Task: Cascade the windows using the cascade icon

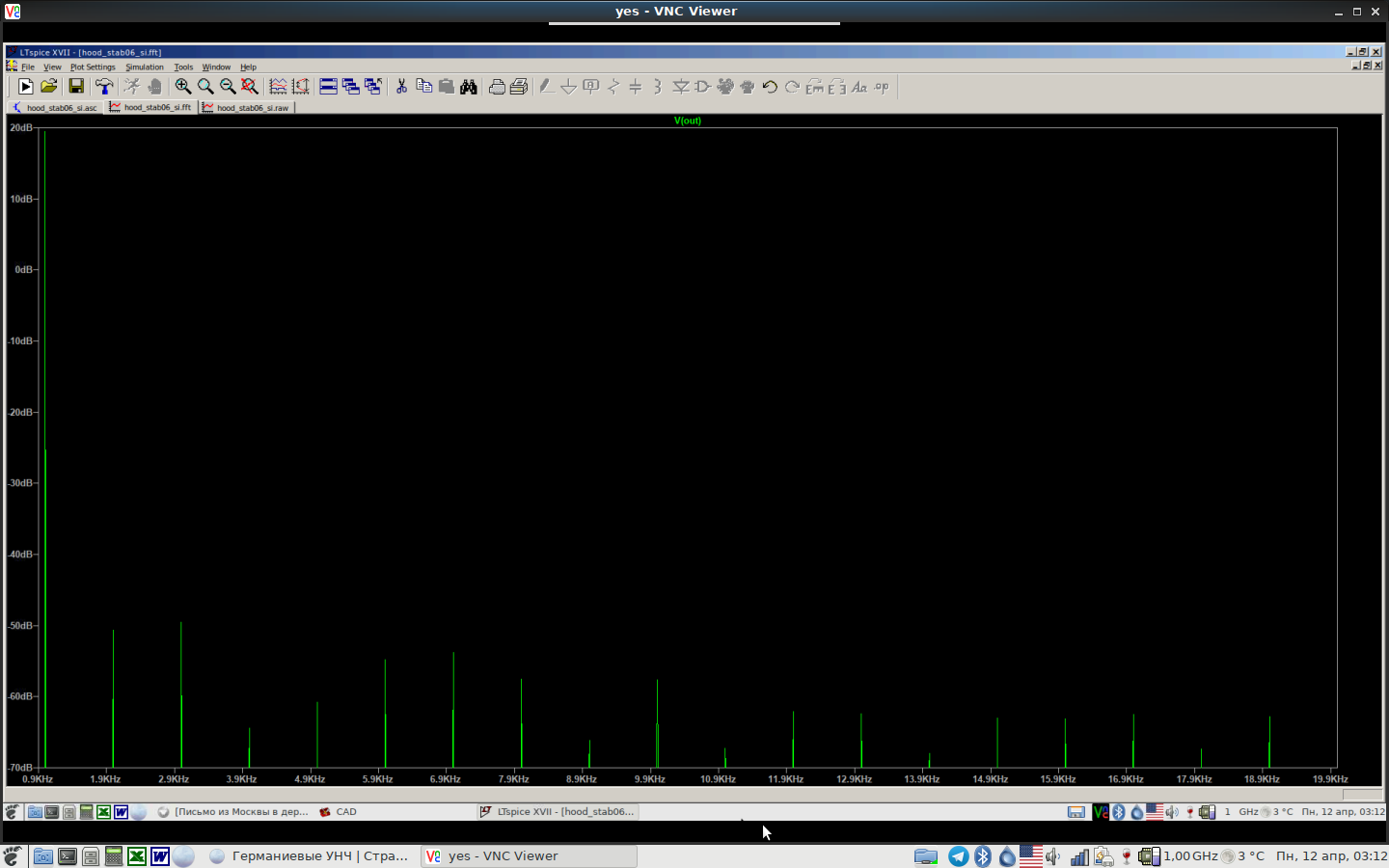Action: click(350, 87)
